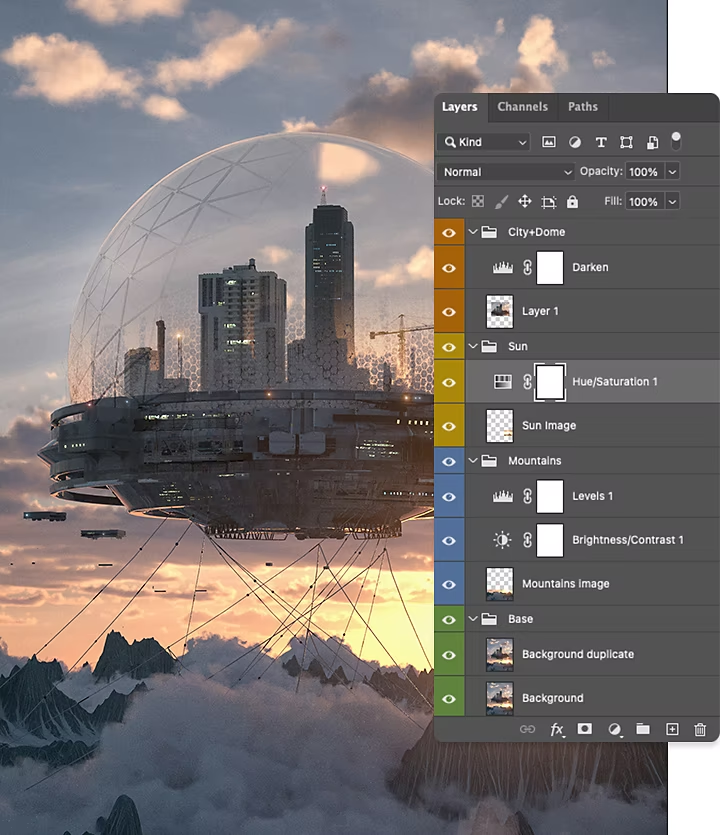720x835 pixels.
Task: Open the Opacity percentage dropdown arrow
Action: 671,172
